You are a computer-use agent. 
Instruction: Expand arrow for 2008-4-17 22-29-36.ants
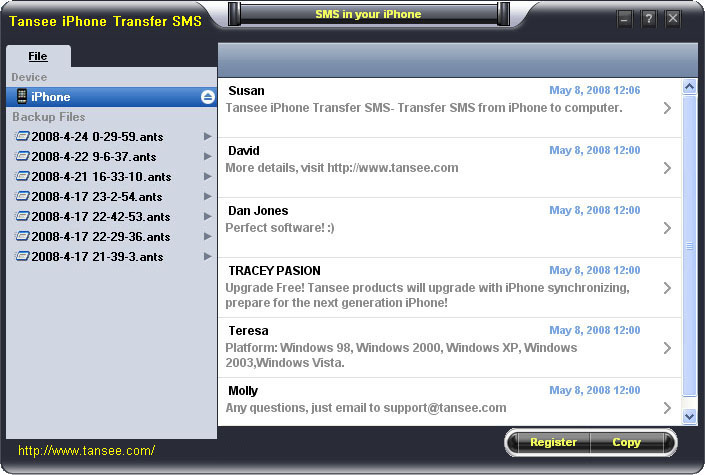207,236
